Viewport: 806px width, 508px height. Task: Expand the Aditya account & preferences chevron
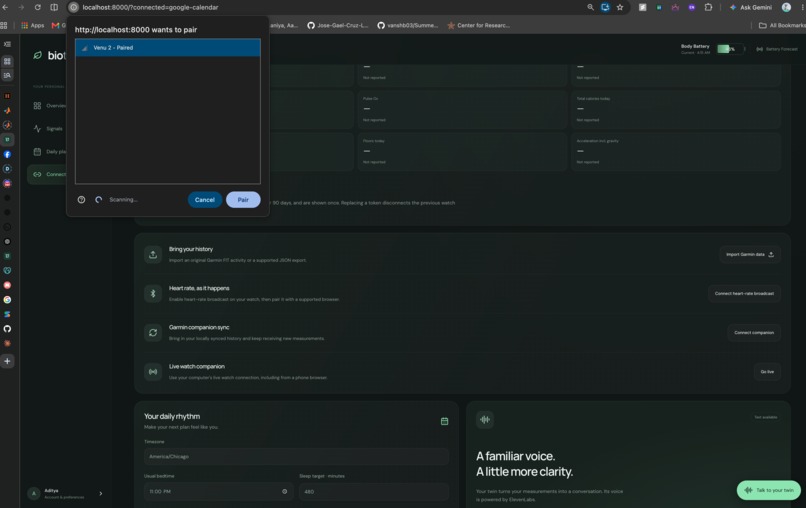(100, 494)
